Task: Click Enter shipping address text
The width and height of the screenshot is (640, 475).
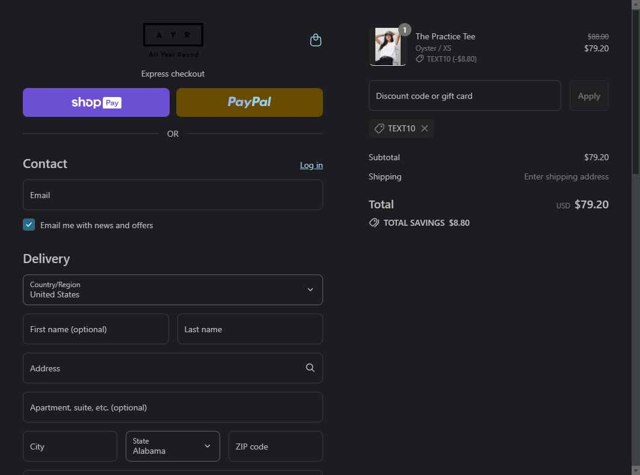Action: click(566, 177)
